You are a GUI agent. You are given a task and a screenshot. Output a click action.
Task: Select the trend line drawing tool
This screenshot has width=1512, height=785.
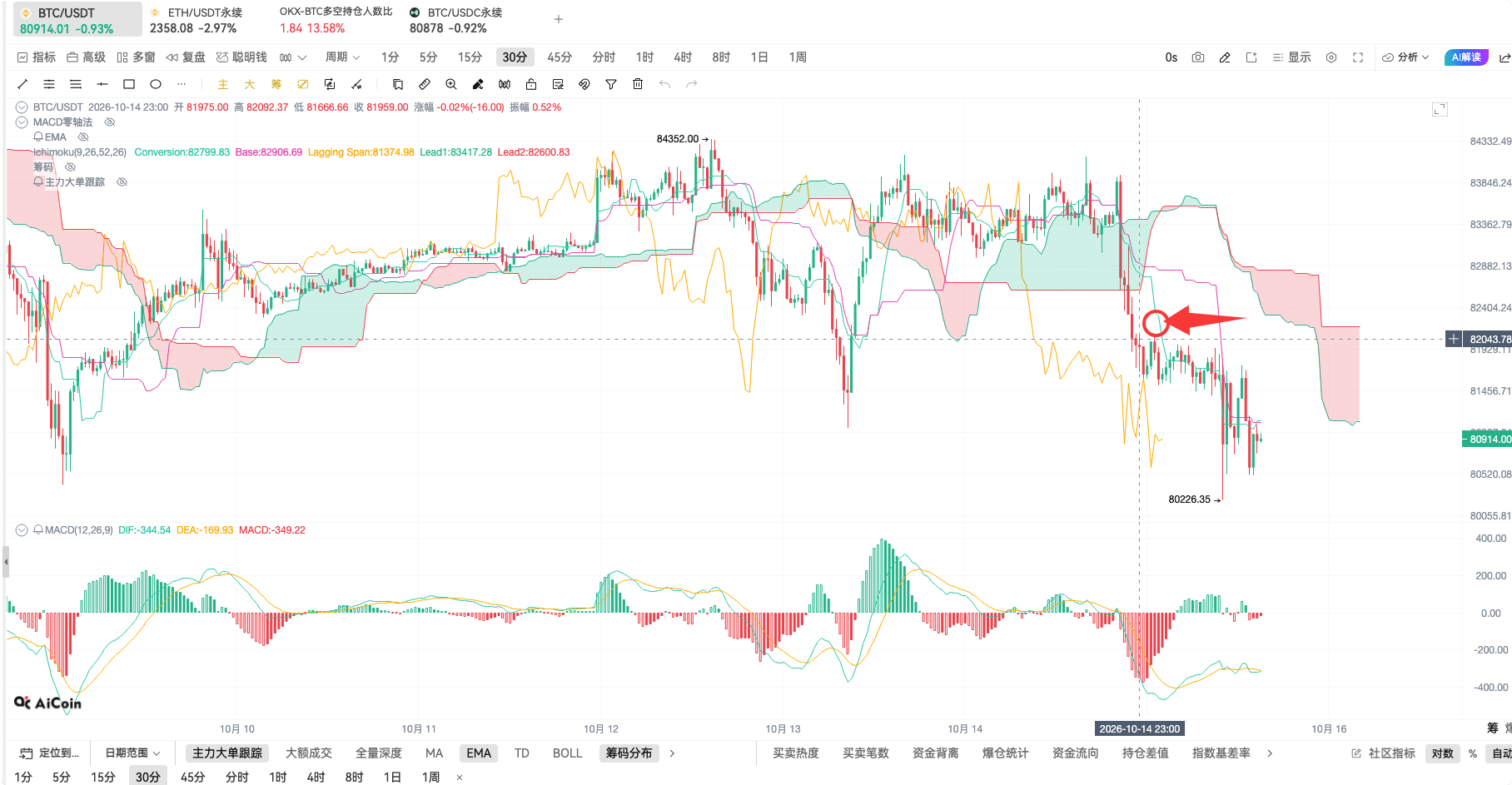tap(22, 84)
